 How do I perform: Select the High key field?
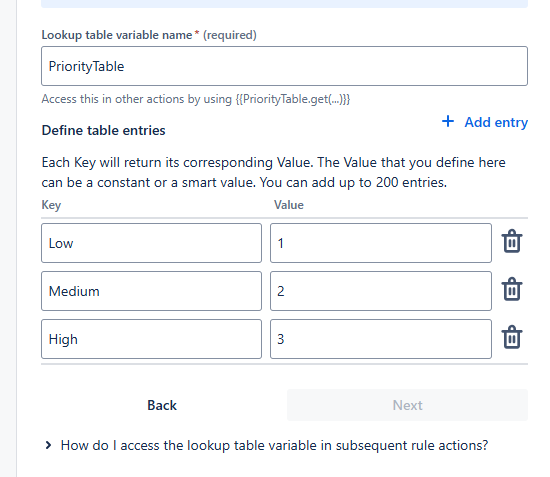click(152, 339)
